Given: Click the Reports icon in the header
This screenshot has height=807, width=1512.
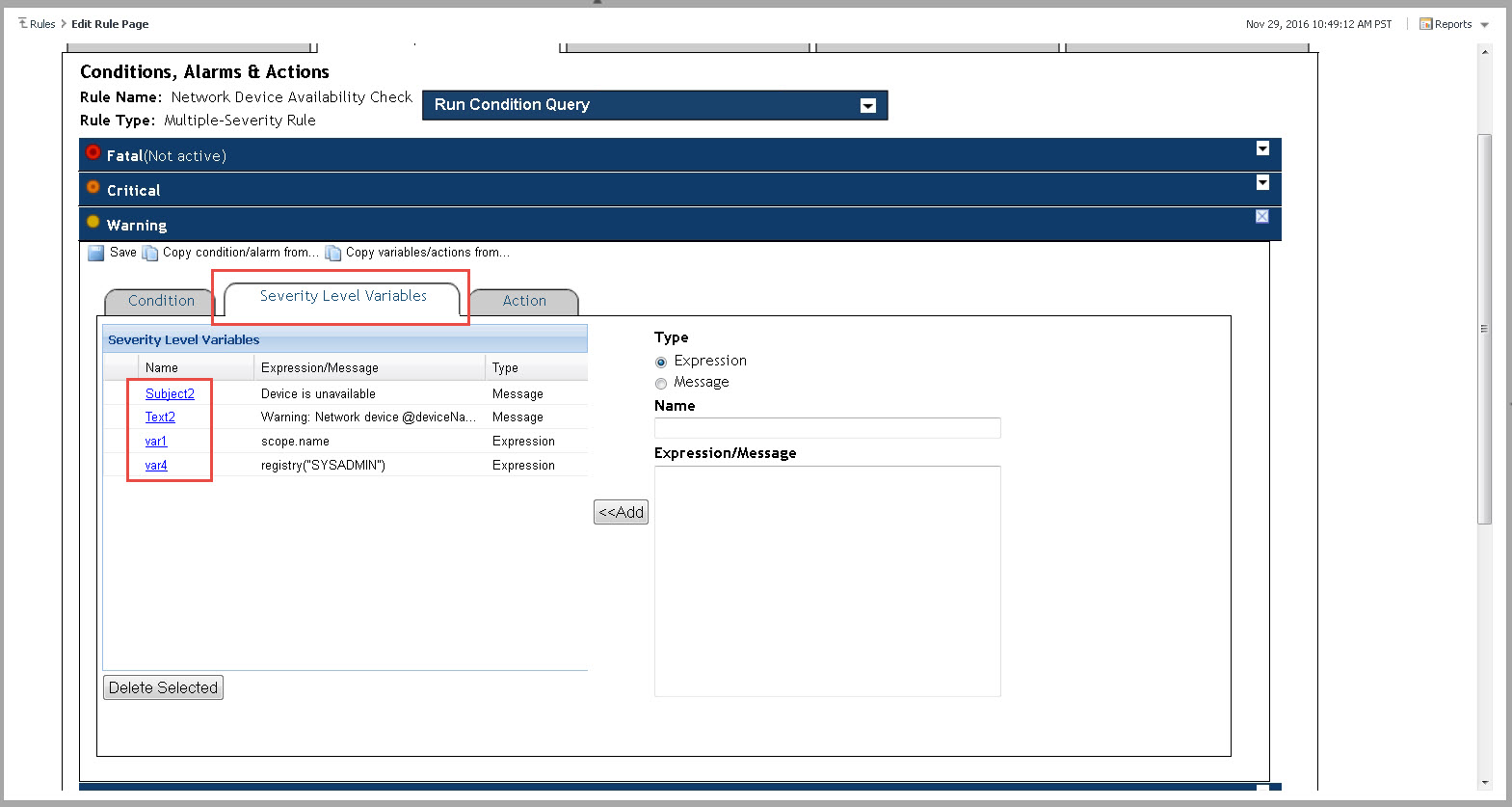Looking at the screenshot, I should click(x=1426, y=24).
